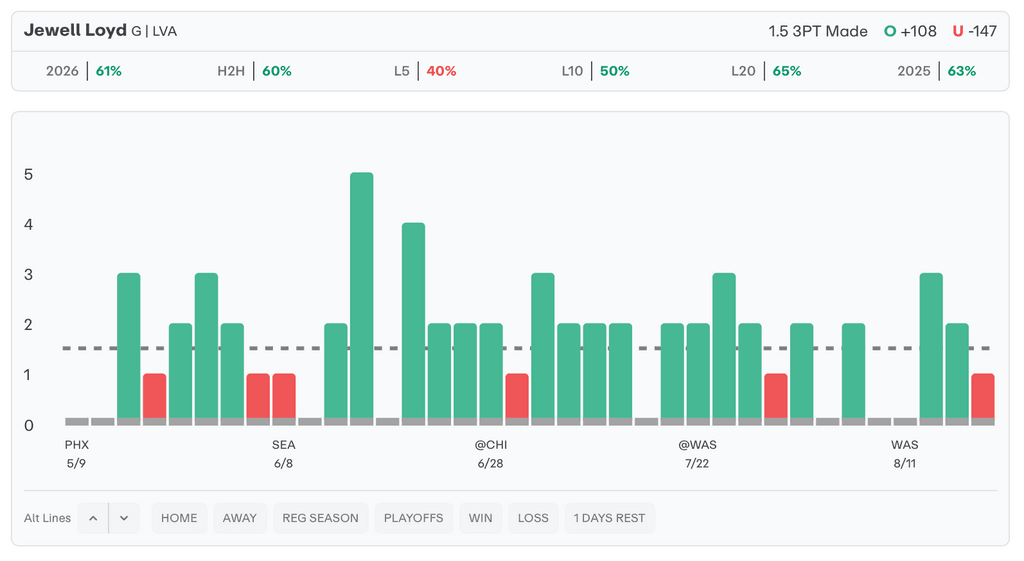Click the 1.5 3PT Made prop label

pyautogui.click(x=818, y=31)
